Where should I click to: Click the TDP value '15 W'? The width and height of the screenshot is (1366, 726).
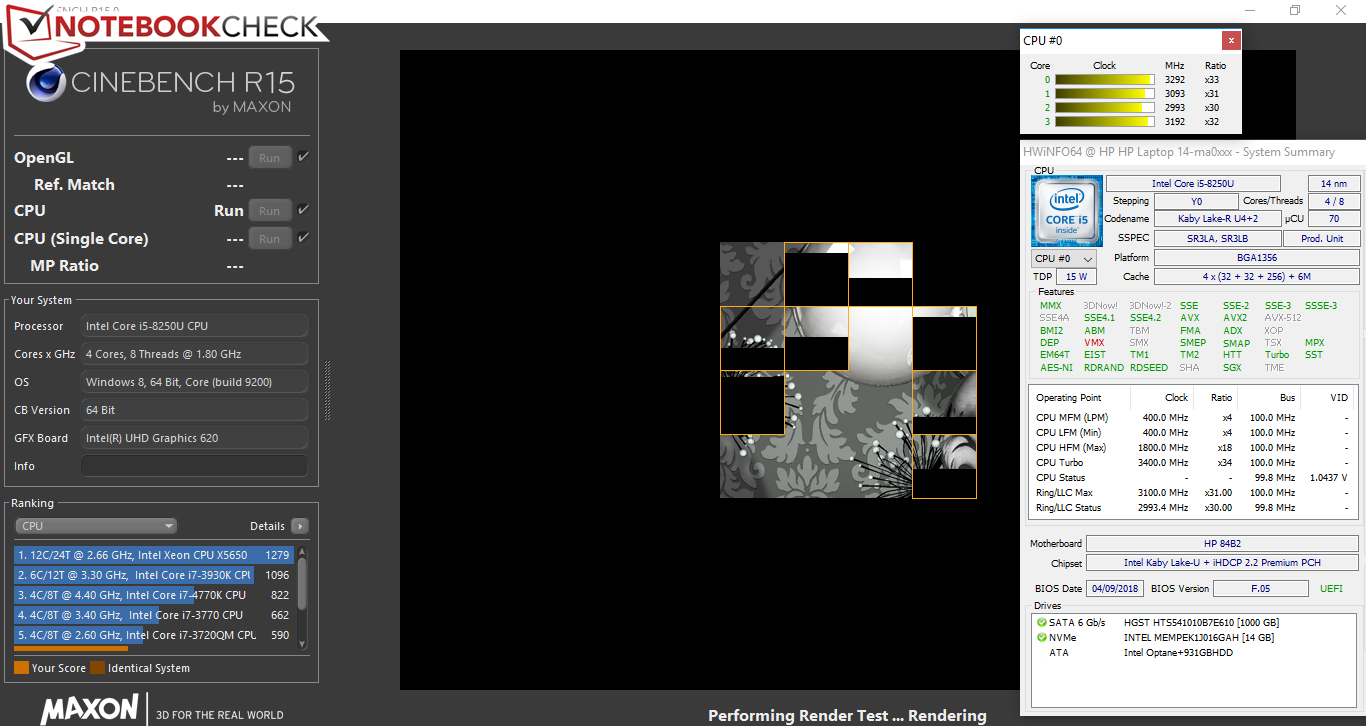(1076, 277)
